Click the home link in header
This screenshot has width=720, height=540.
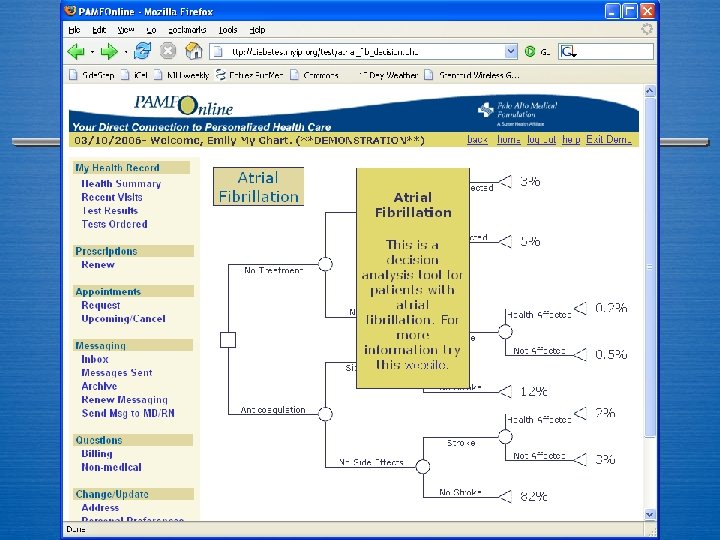(x=508, y=140)
